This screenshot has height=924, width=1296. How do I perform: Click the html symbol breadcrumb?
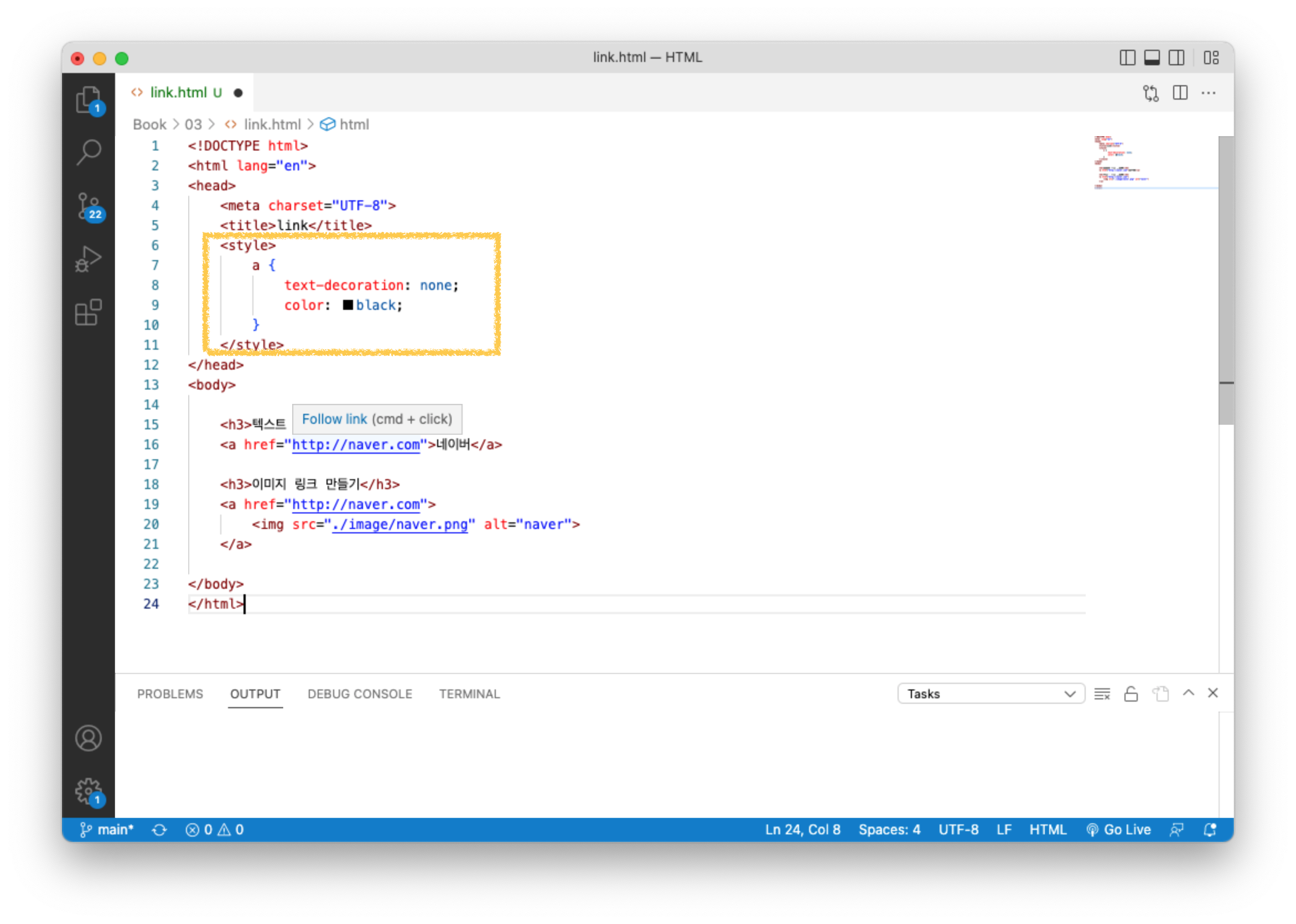point(354,124)
